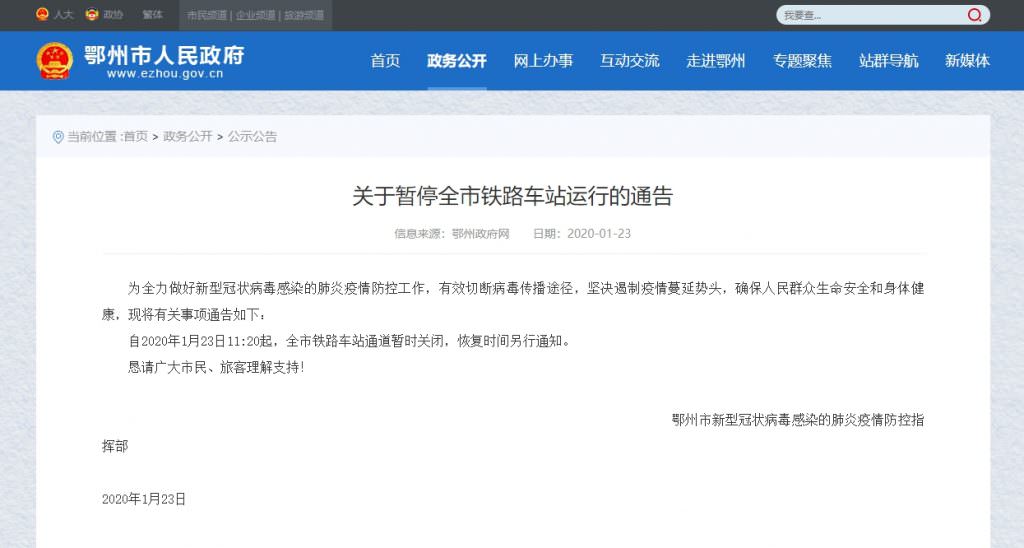Image resolution: width=1024 pixels, height=548 pixels.
Task: Click the signature 鄂州市新型冠状病毒感染的肺炎疫情防控指
Action: pyautogui.click(x=798, y=420)
